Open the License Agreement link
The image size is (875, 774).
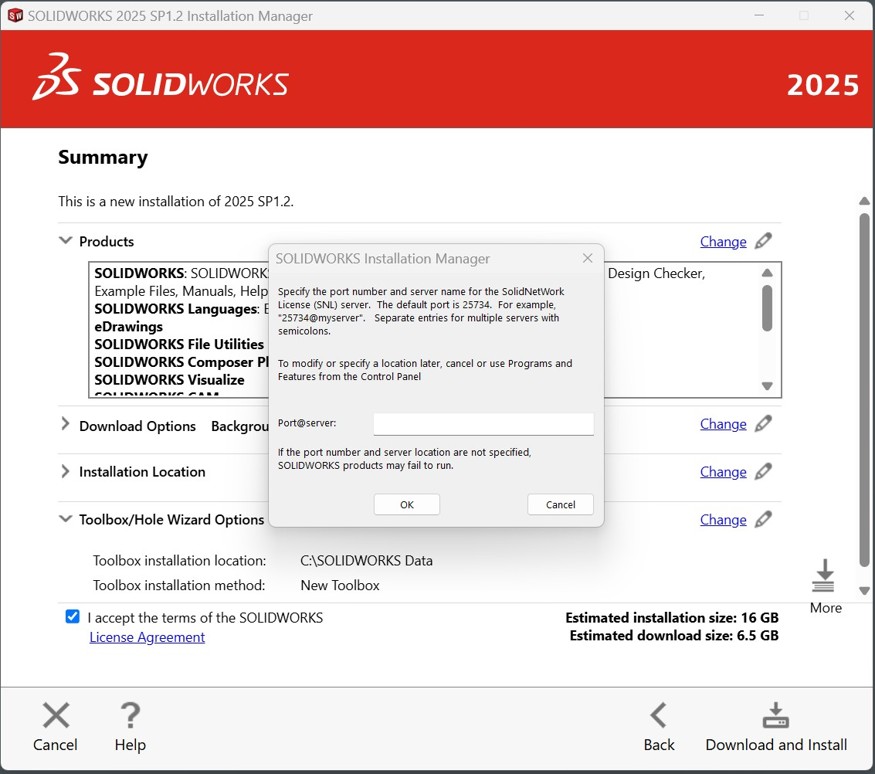[147, 637]
